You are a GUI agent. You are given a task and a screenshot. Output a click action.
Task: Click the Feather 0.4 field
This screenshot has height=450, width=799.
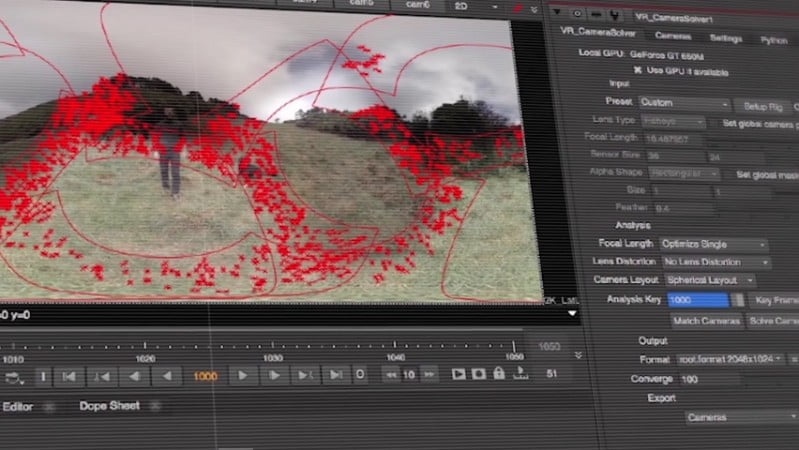pyautogui.click(x=683, y=208)
